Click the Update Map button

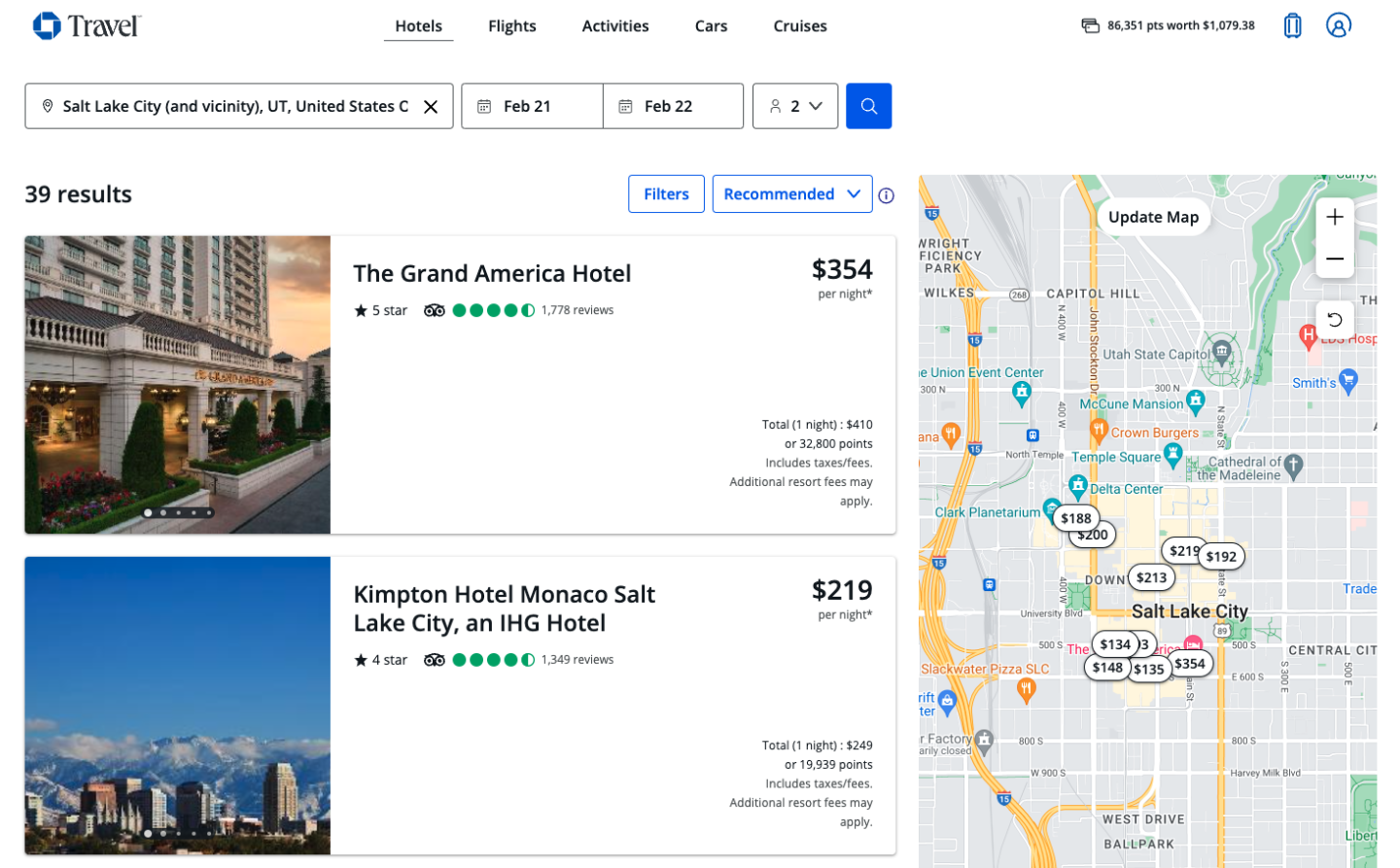click(1153, 217)
